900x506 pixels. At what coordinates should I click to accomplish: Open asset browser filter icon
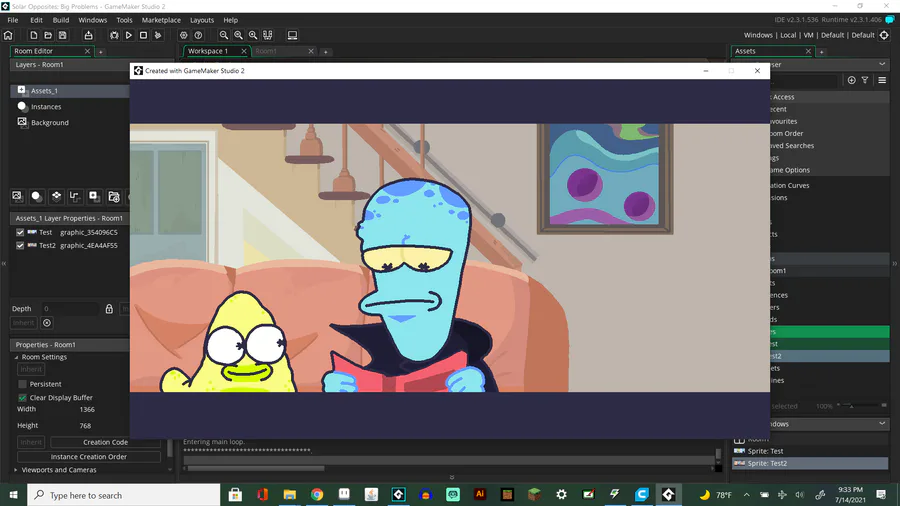point(865,80)
